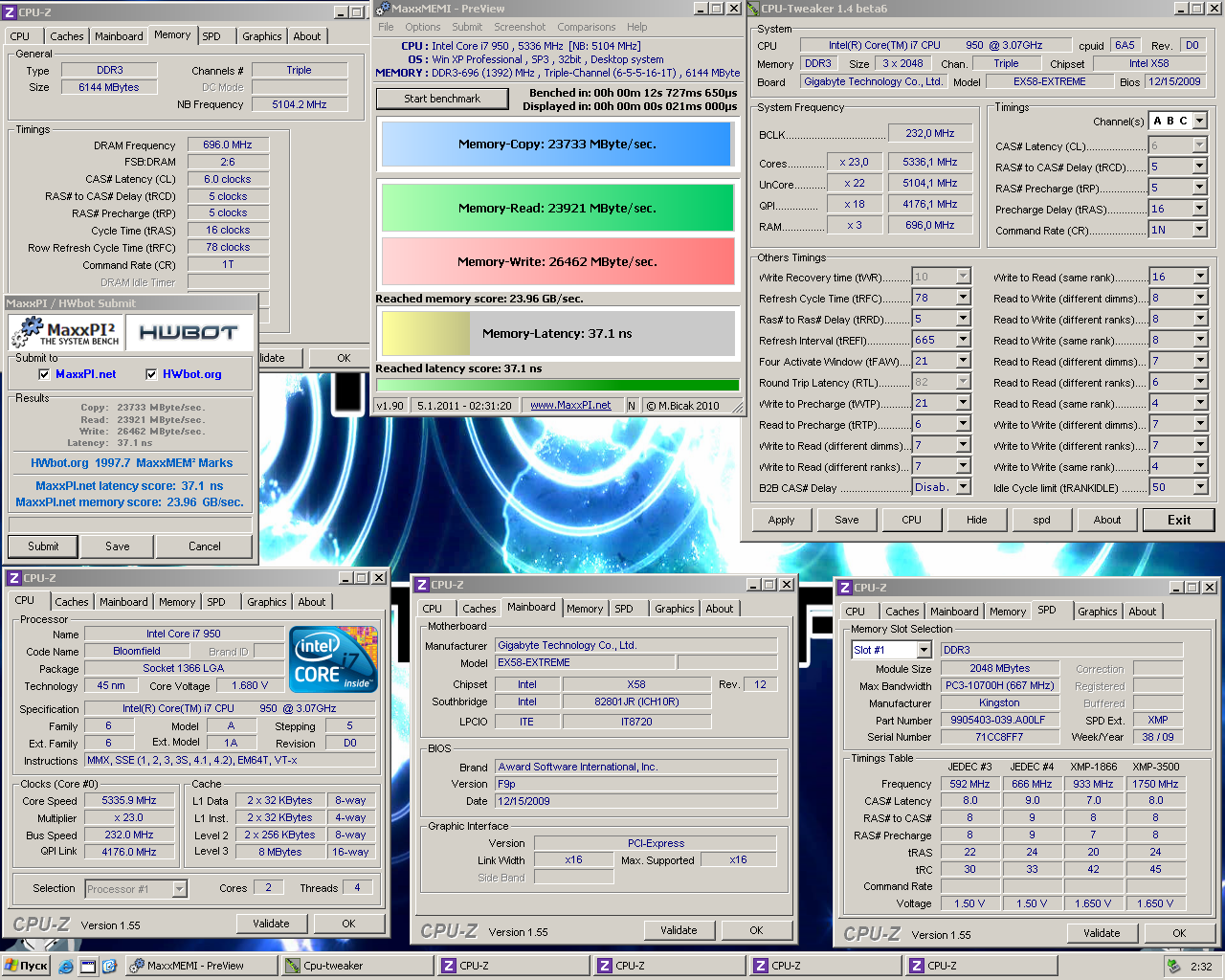Click the BCLK 232,0 MHz field
Viewport: 1225px width, 980px height.
pyautogui.click(x=930, y=133)
